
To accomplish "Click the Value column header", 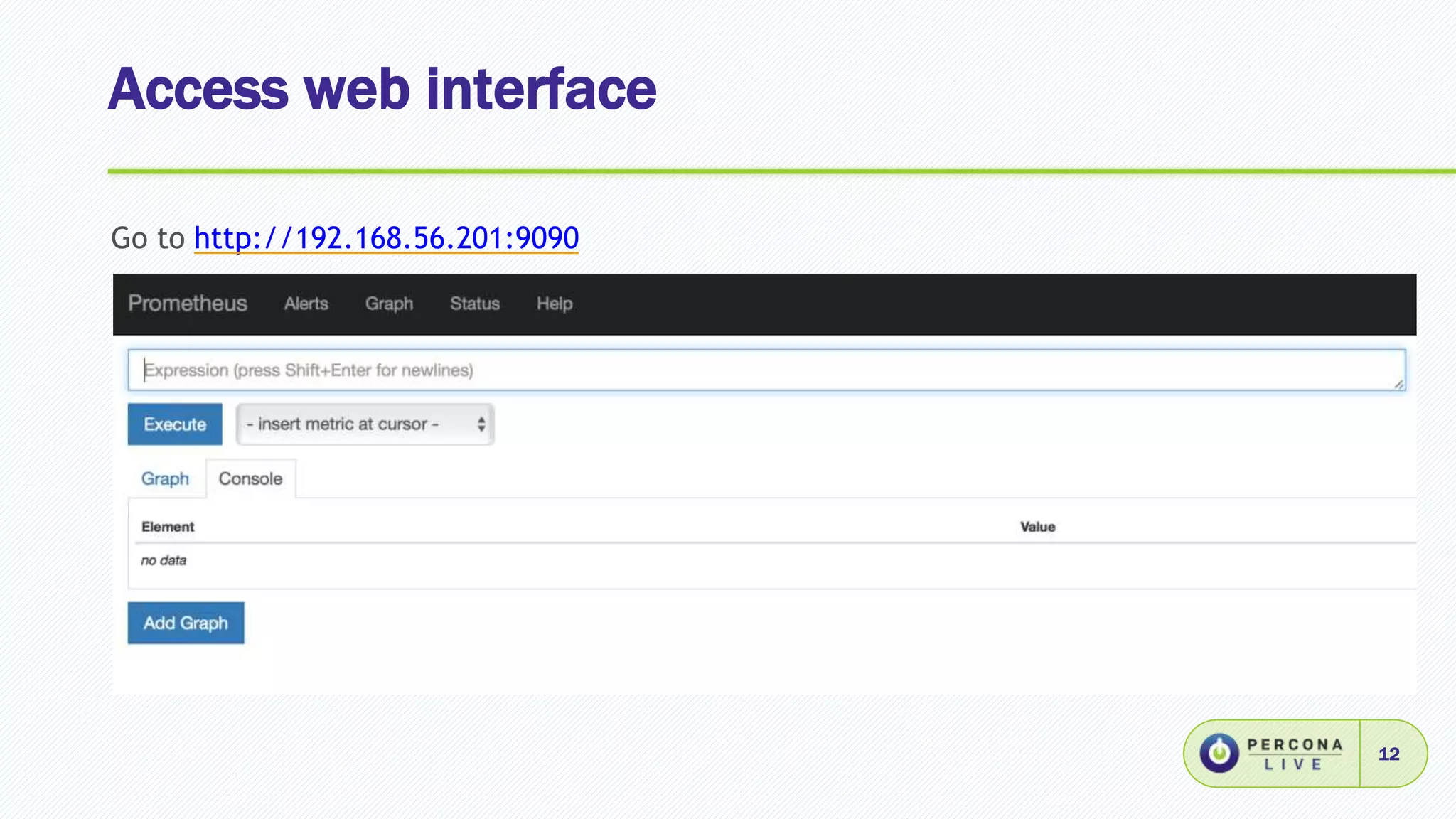I will click(x=1037, y=527).
